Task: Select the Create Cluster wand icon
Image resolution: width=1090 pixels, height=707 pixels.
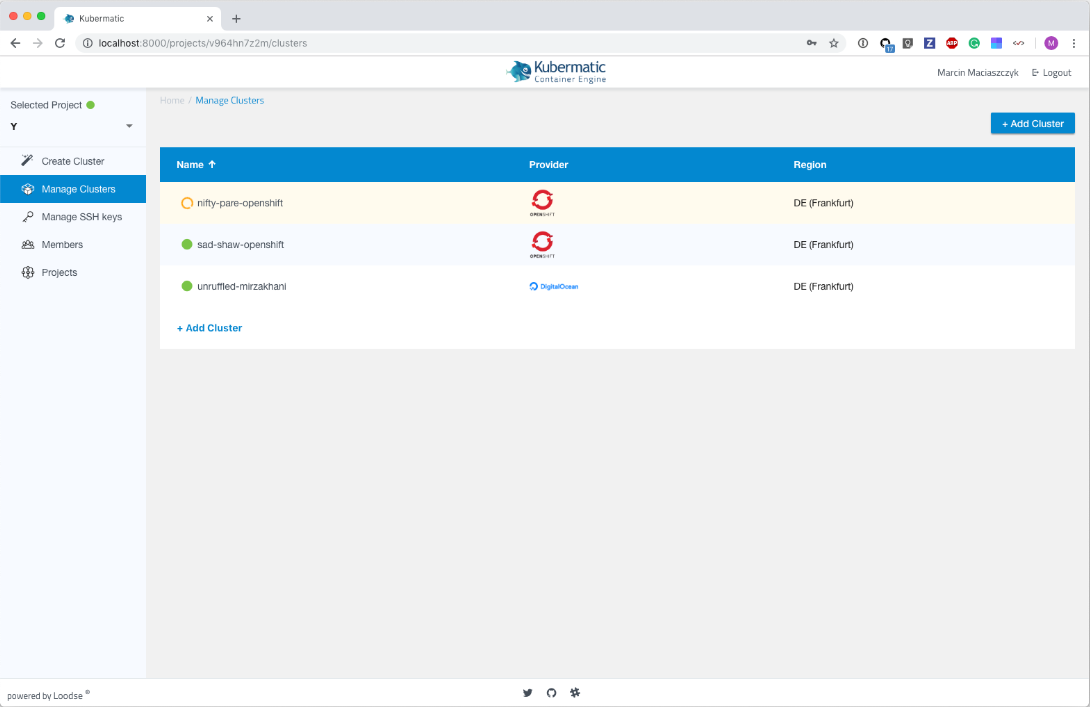Action: pyautogui.click(x=28, y=161)
